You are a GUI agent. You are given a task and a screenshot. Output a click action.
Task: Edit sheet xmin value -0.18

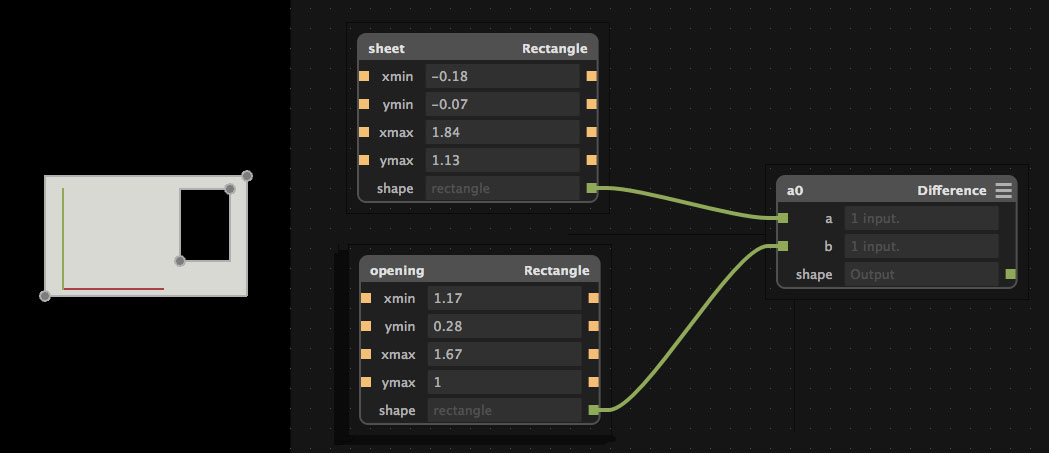502,76
